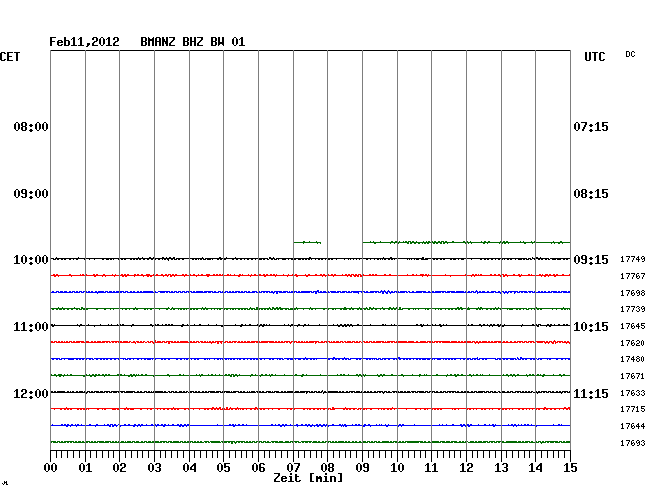Click minute tick label 03
650x494 pixels.
point(155,468)
